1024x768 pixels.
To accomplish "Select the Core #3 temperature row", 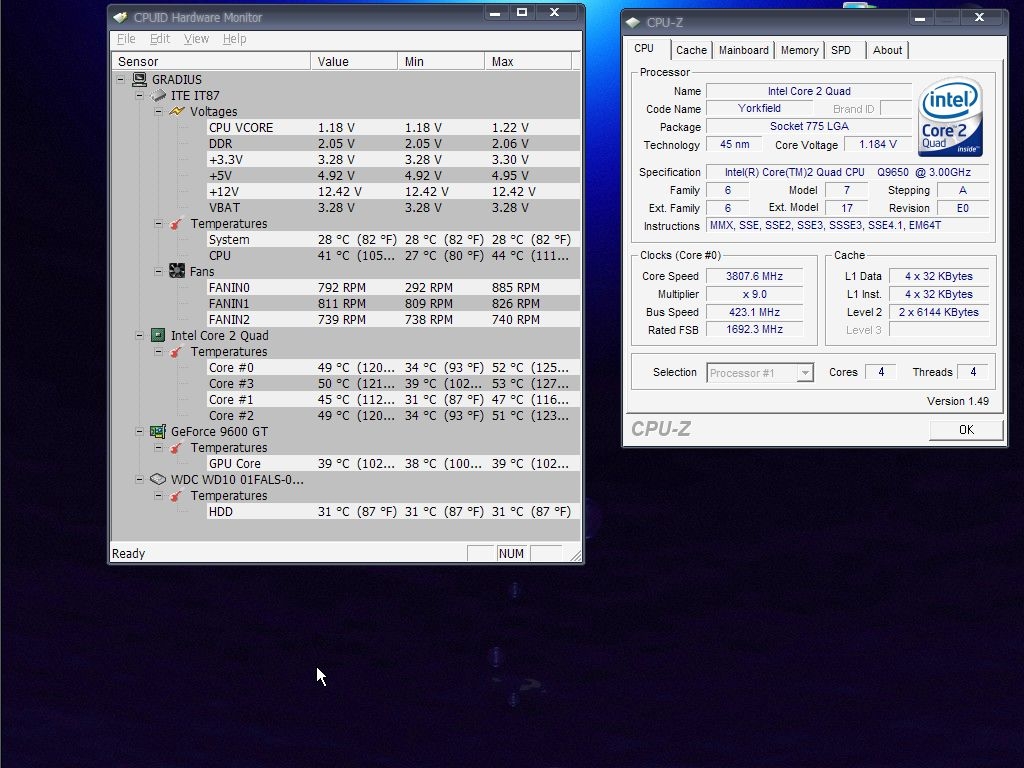I will [392, 383].
